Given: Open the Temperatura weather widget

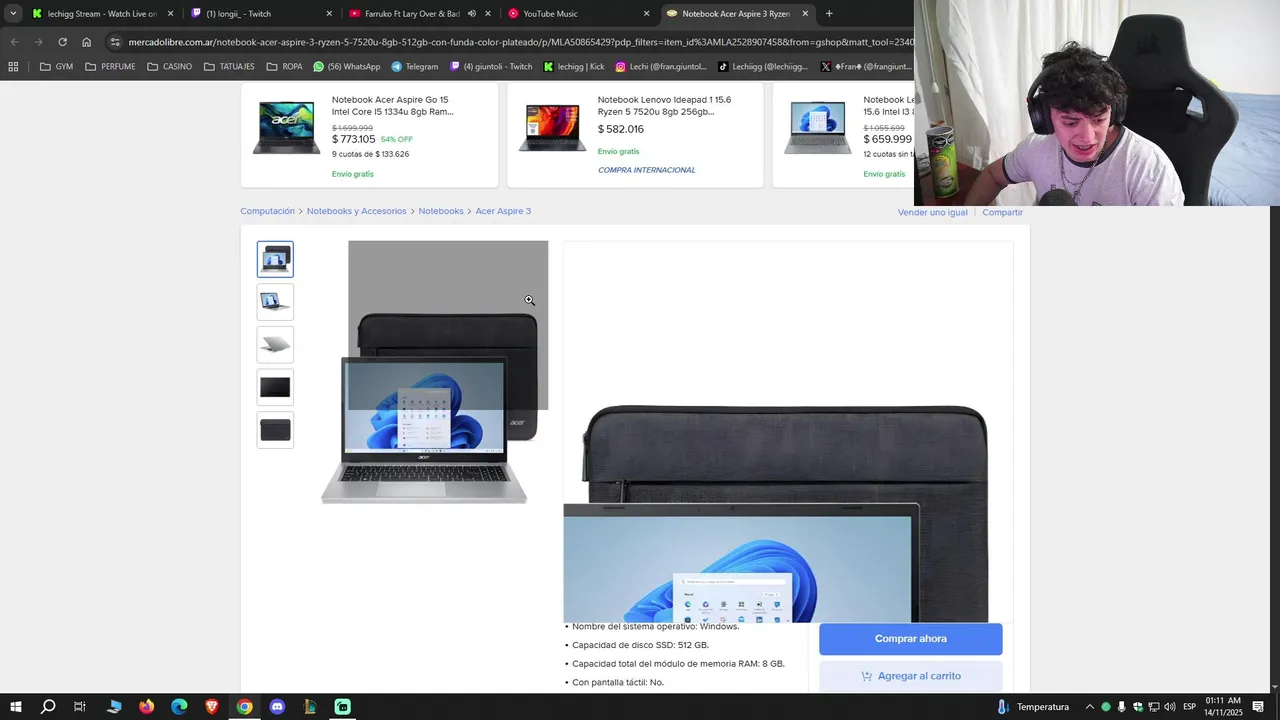Looking at the screenshot, I should tap(1033, 707).
